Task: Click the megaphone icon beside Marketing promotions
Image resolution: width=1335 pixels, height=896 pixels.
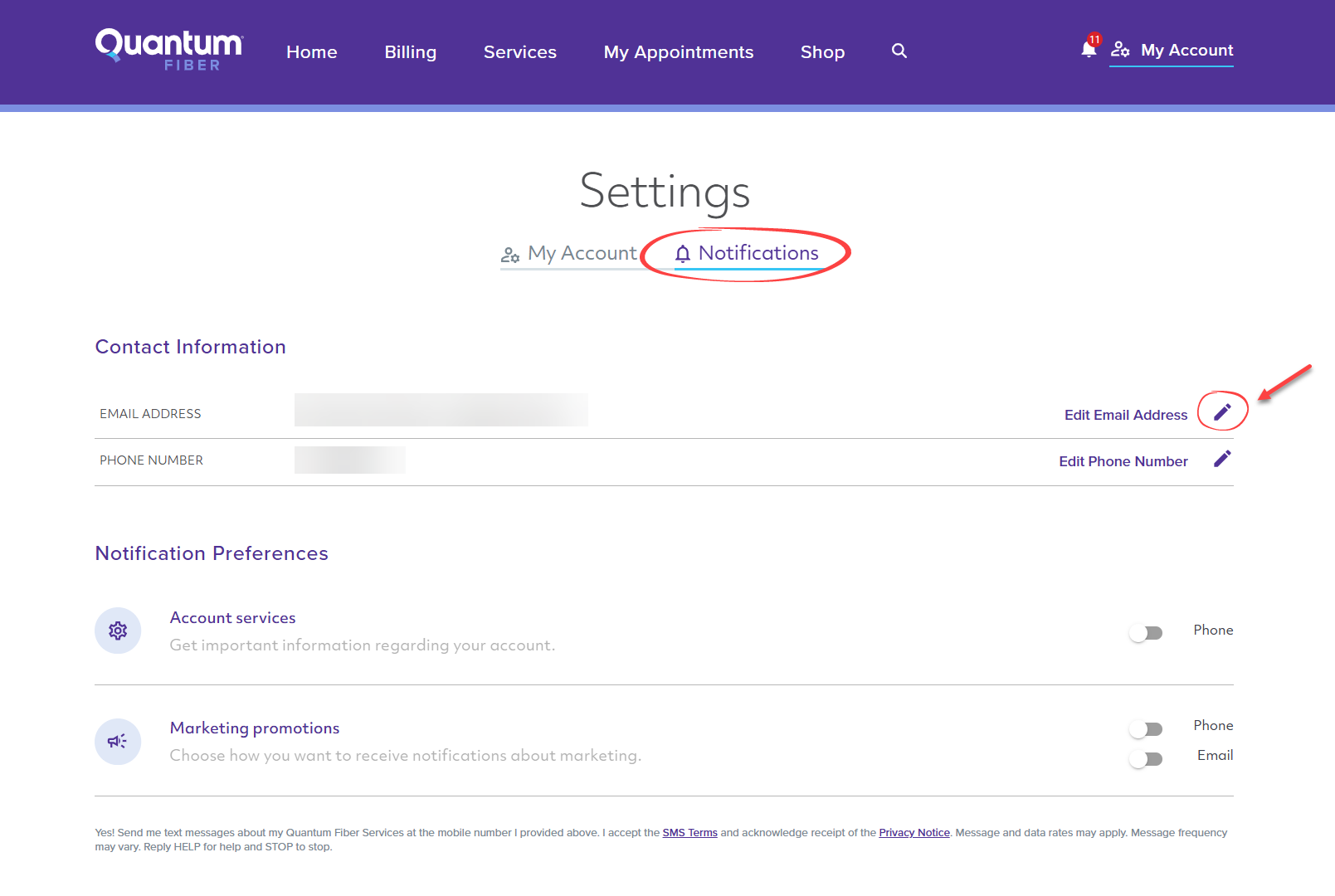Action: [118, 741]
